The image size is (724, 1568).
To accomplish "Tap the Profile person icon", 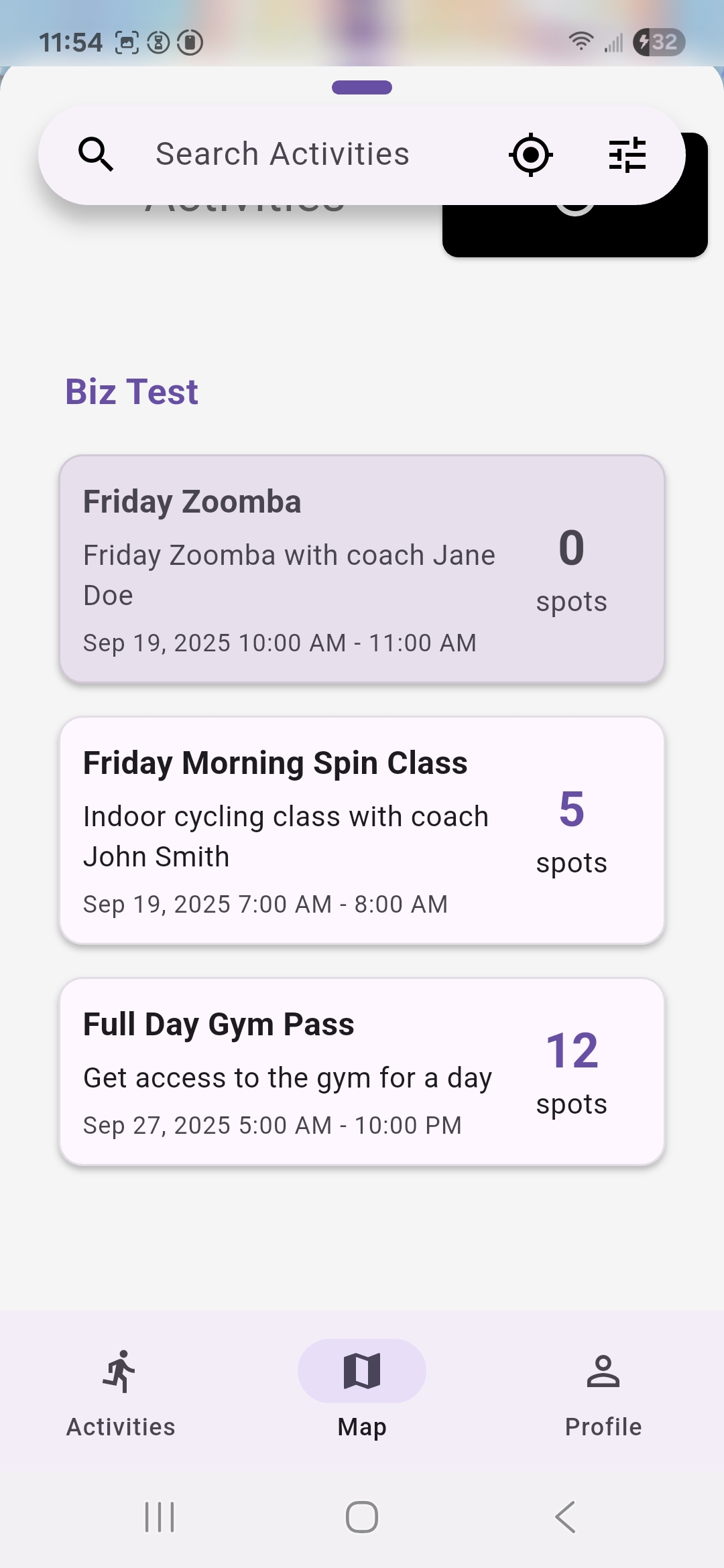I will coord(603,1371).
